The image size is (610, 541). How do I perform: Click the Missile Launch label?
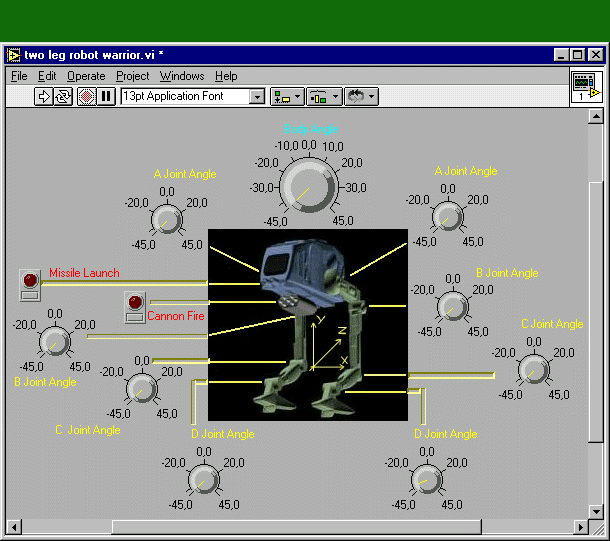84,273
